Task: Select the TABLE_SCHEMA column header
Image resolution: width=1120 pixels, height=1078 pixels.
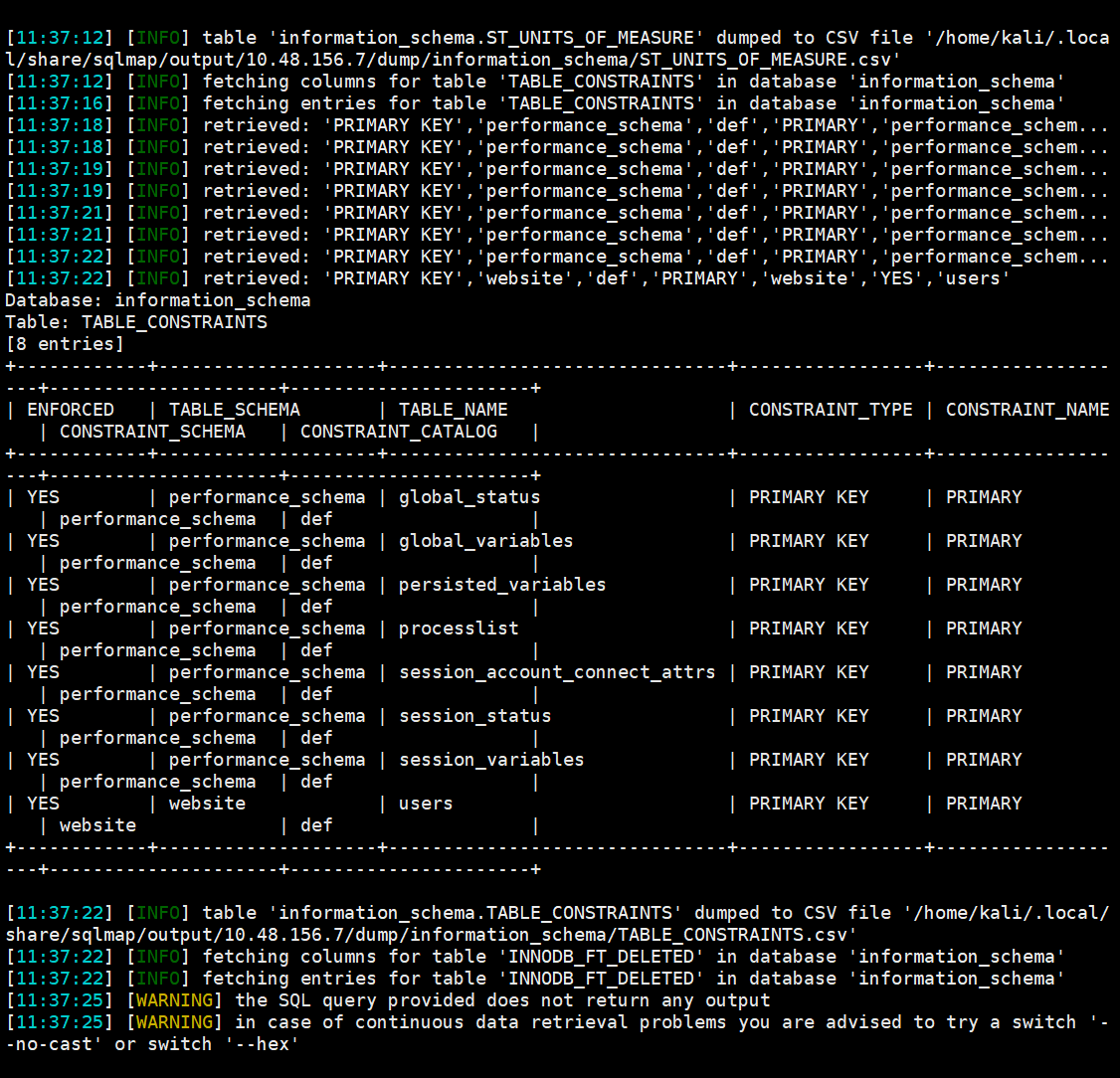Action: (234, 410)
